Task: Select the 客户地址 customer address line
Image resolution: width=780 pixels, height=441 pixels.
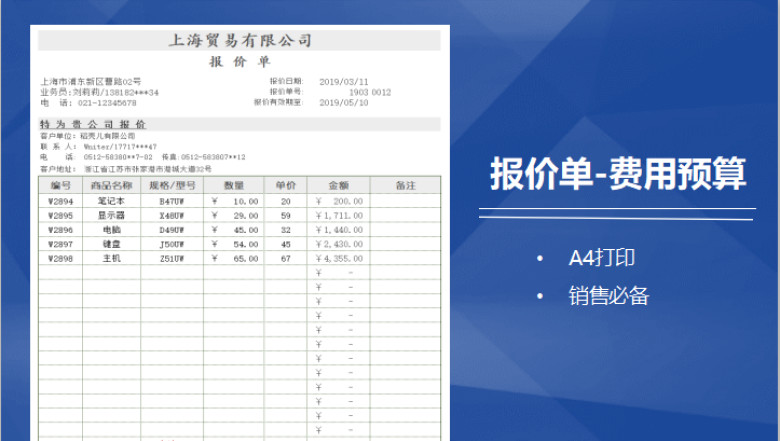Action: [x=126, y=169]
